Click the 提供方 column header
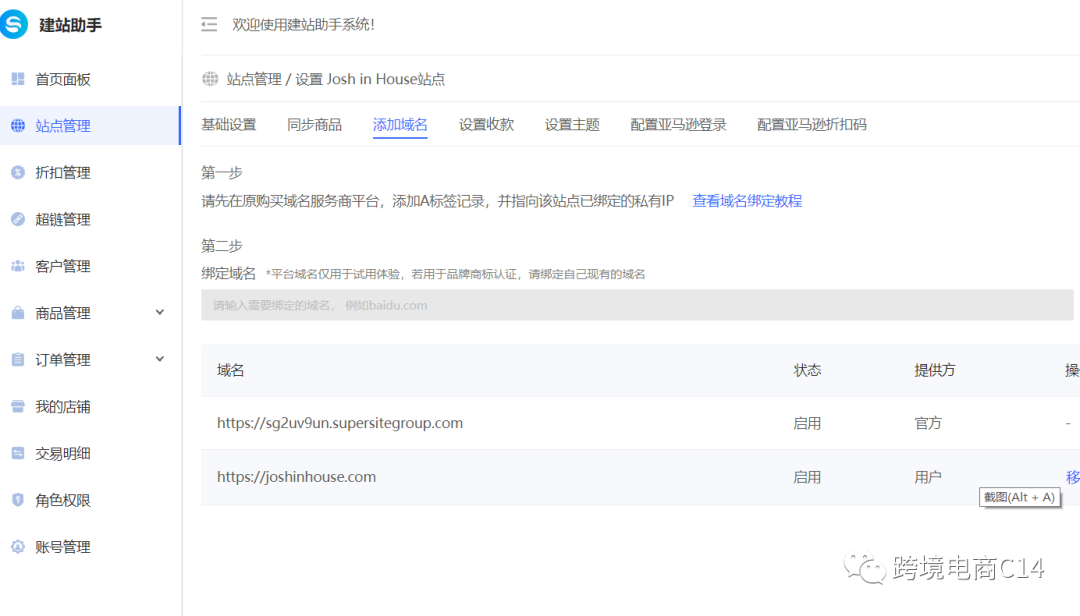Screen dimensions: 1080x616 coord(935,371)
